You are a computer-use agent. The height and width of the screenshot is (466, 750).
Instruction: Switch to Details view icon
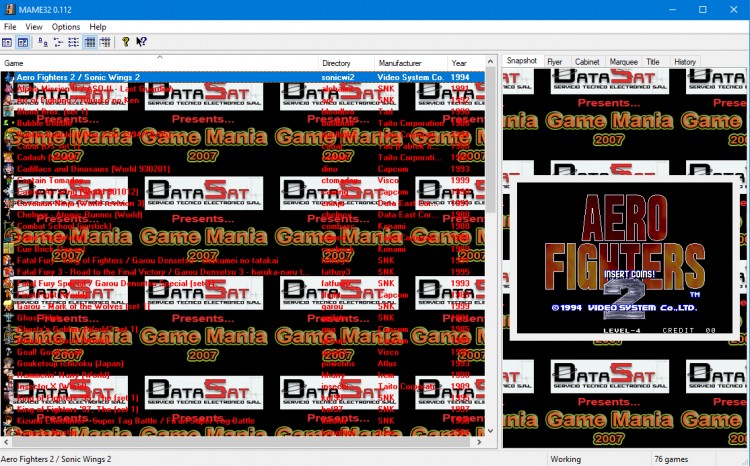coord(89,42)
